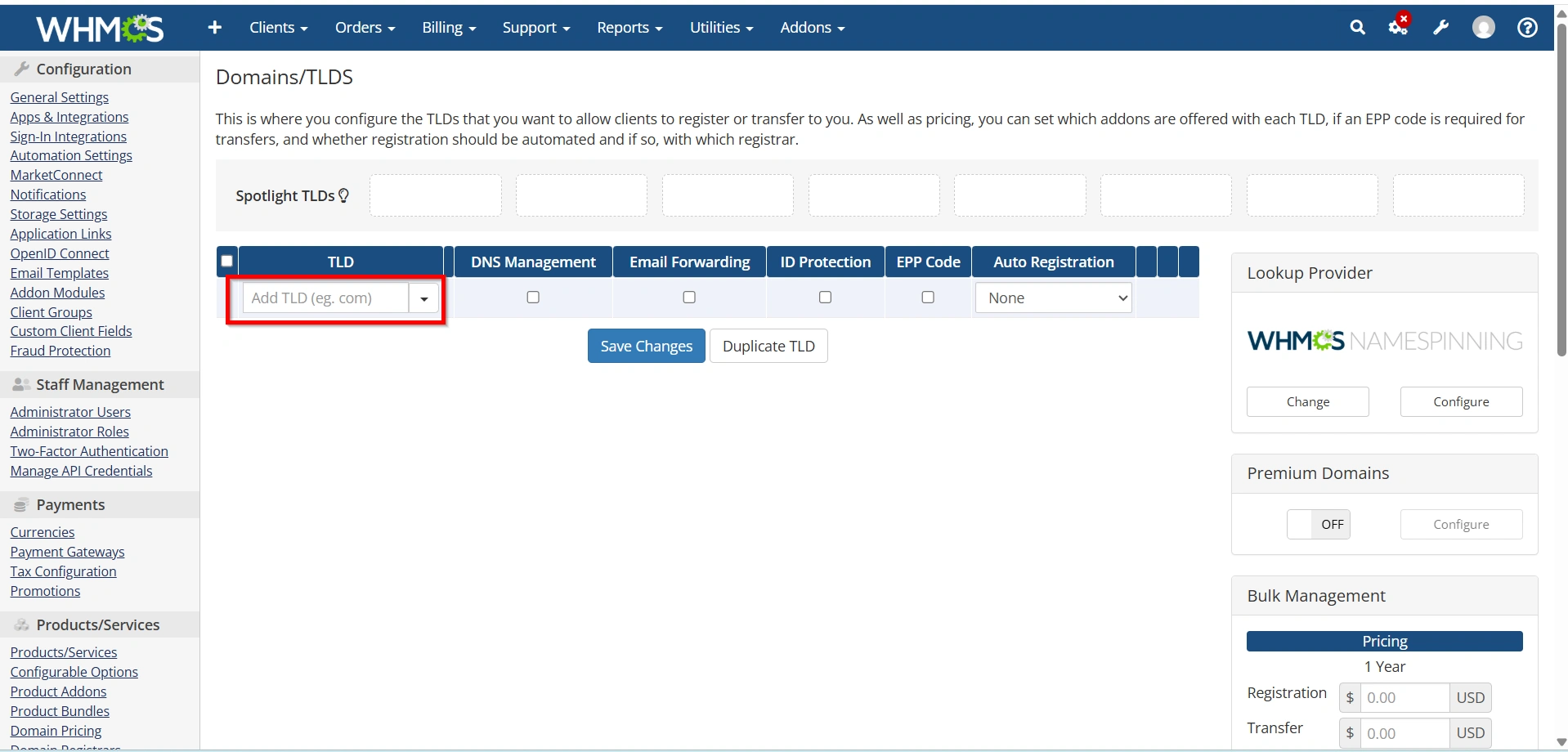The height and width of the screenshot is (752, 1568).
Task: Open the automation status gears icon
Action: [x=1399, y=26]
